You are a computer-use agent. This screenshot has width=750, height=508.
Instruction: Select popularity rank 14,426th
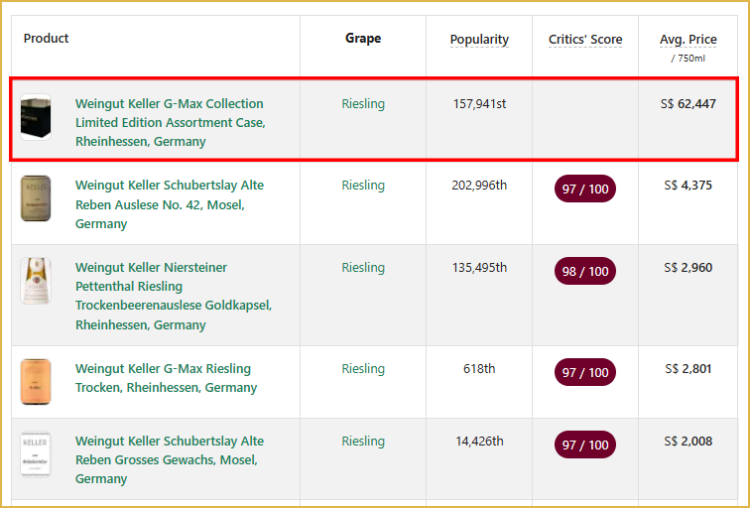(x=479, y=441)
